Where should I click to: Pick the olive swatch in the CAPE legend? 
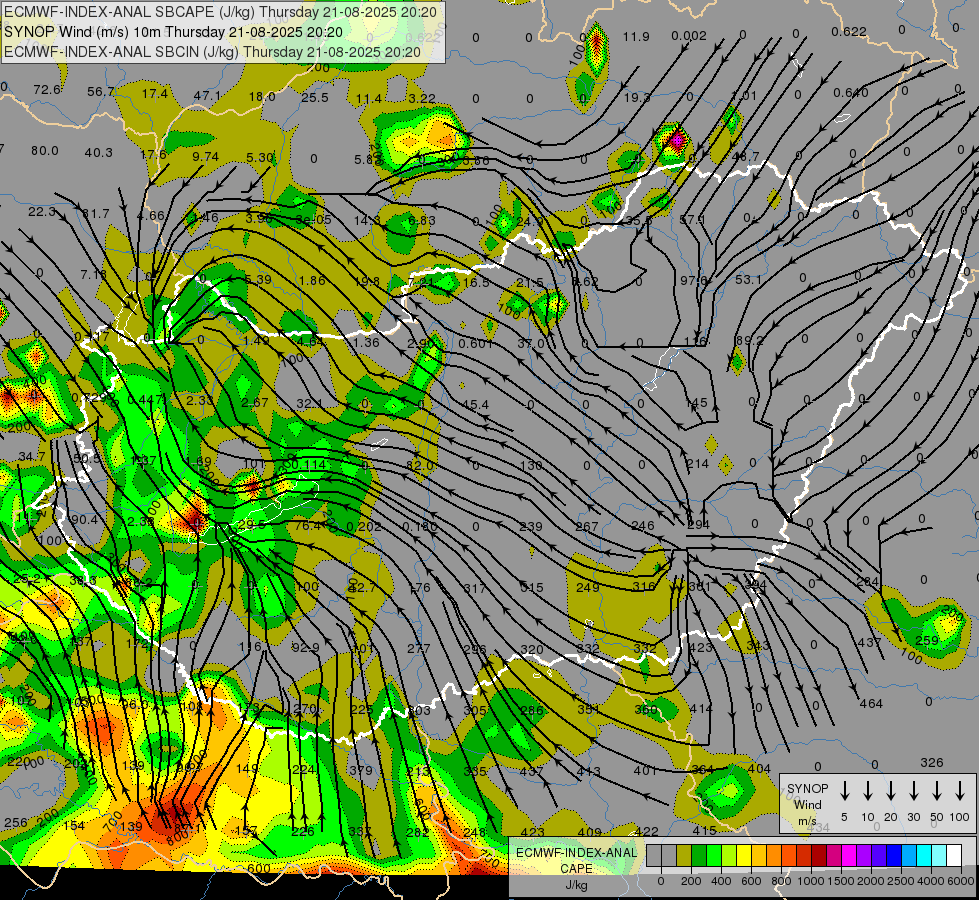pos(684,856)
